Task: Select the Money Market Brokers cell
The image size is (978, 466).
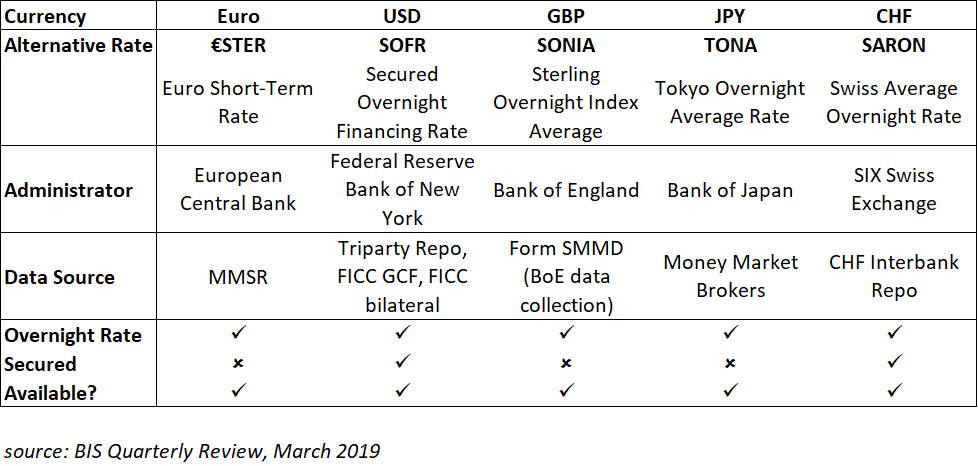Action: tap(730, 276)
